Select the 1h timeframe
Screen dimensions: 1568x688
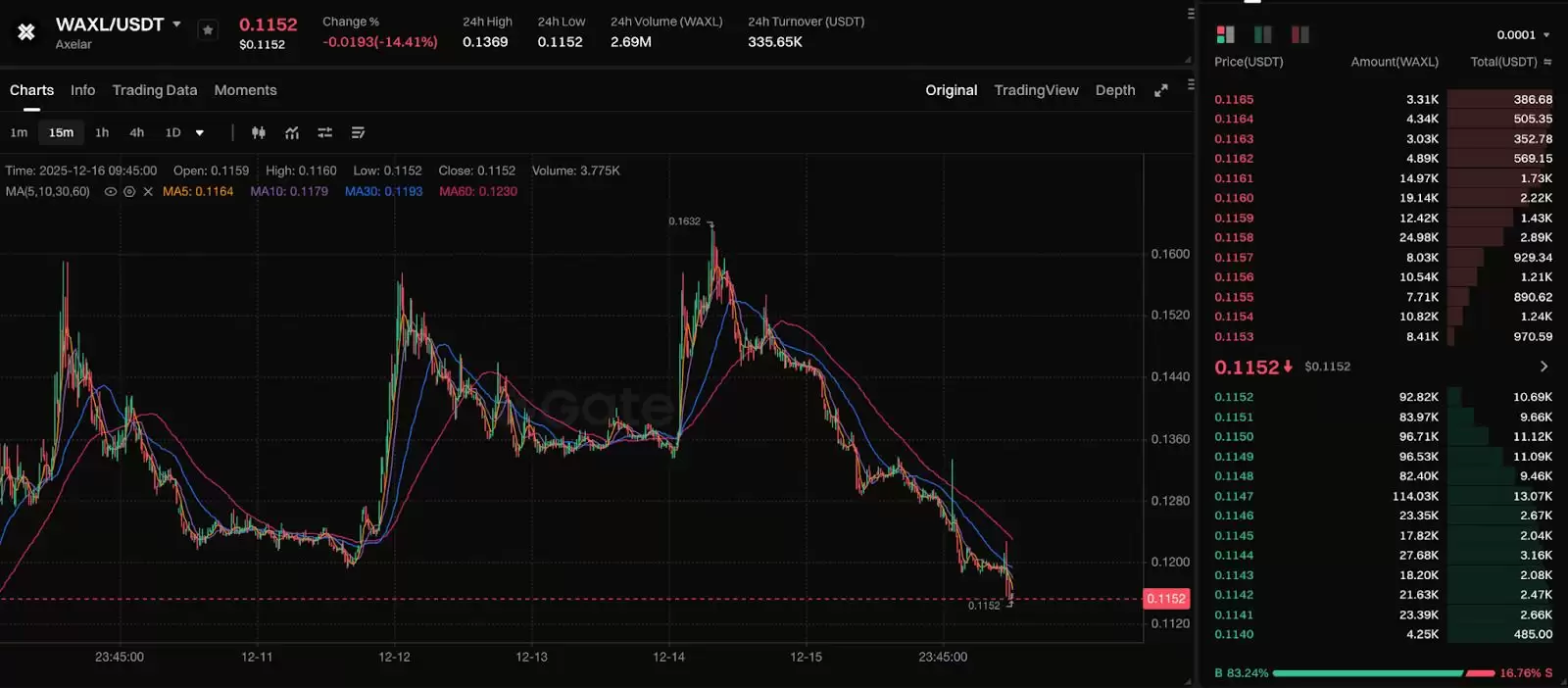pos(102,133)
